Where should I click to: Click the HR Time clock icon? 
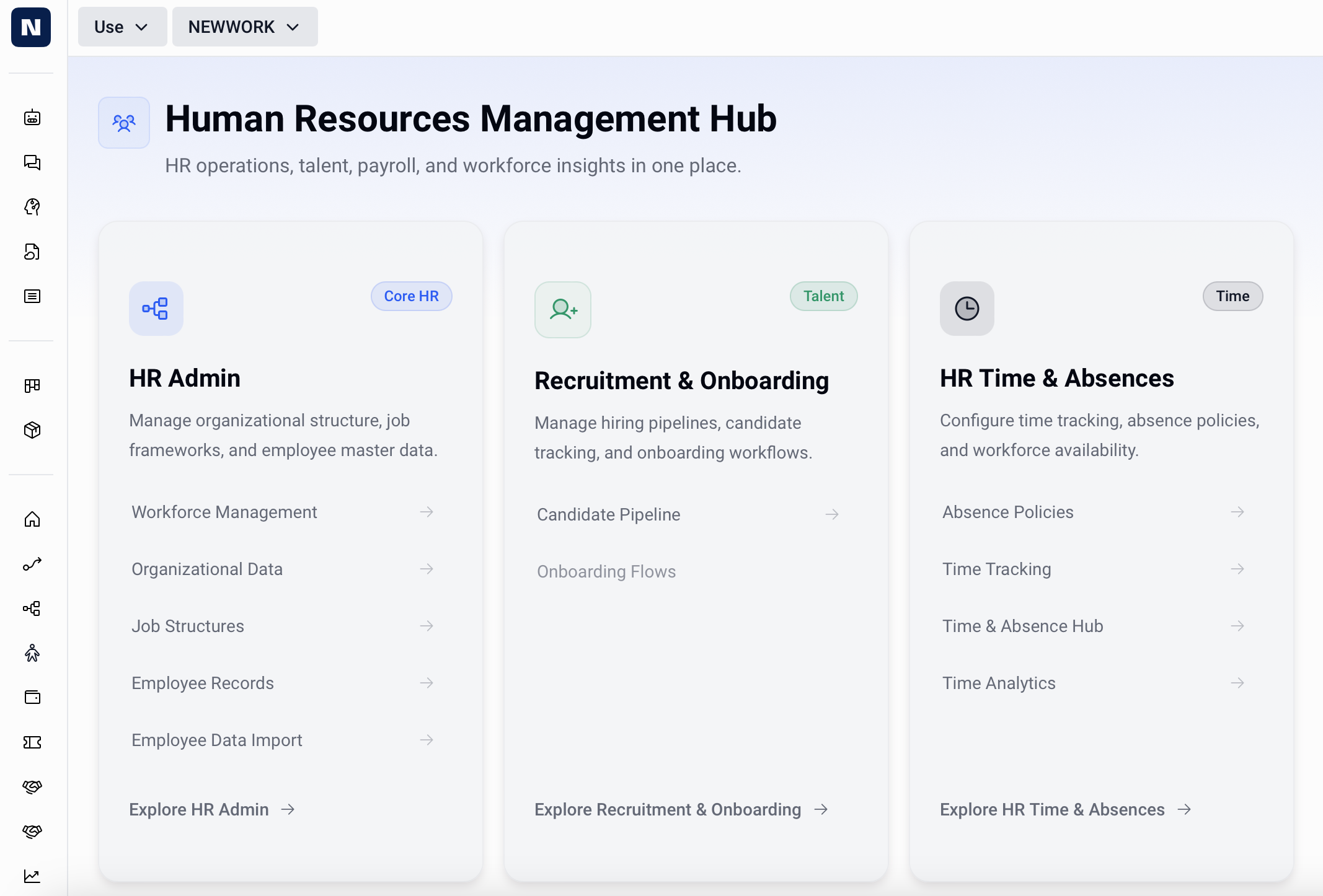[x=967, y=309]
